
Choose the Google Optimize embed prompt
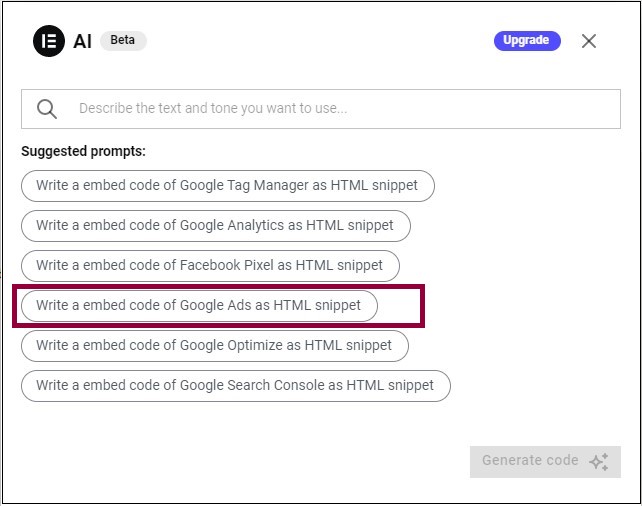(x=215, y=346)
